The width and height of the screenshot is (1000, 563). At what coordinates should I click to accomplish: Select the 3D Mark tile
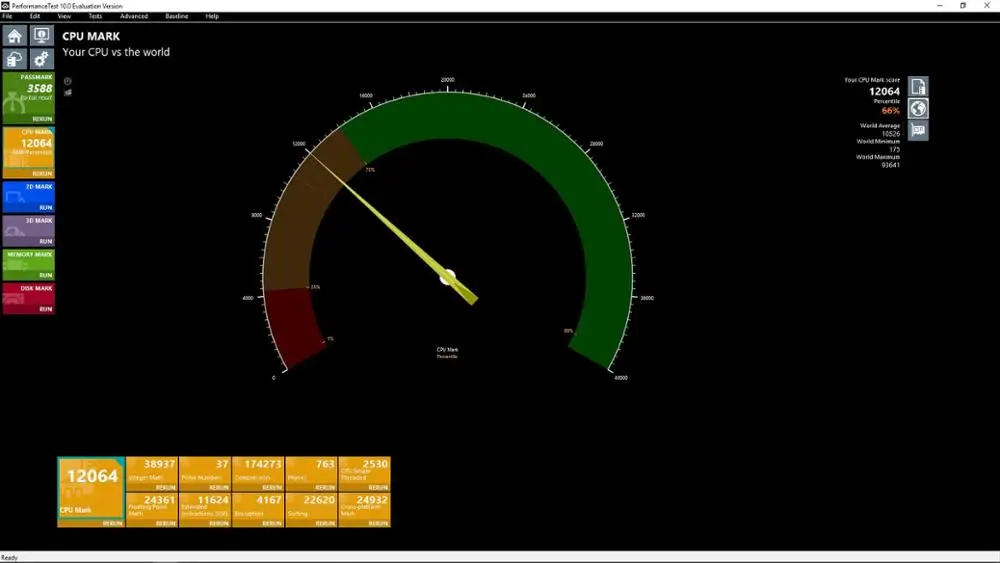coord(29,230)
